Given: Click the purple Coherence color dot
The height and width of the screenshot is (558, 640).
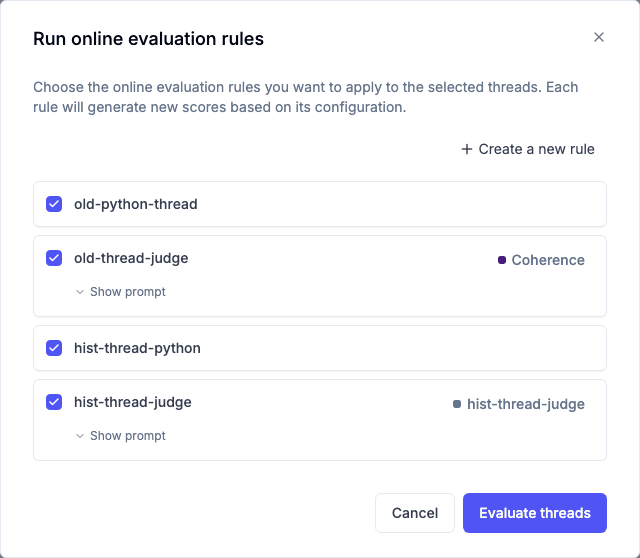Looking at the screenshot, I should (502, 260).
